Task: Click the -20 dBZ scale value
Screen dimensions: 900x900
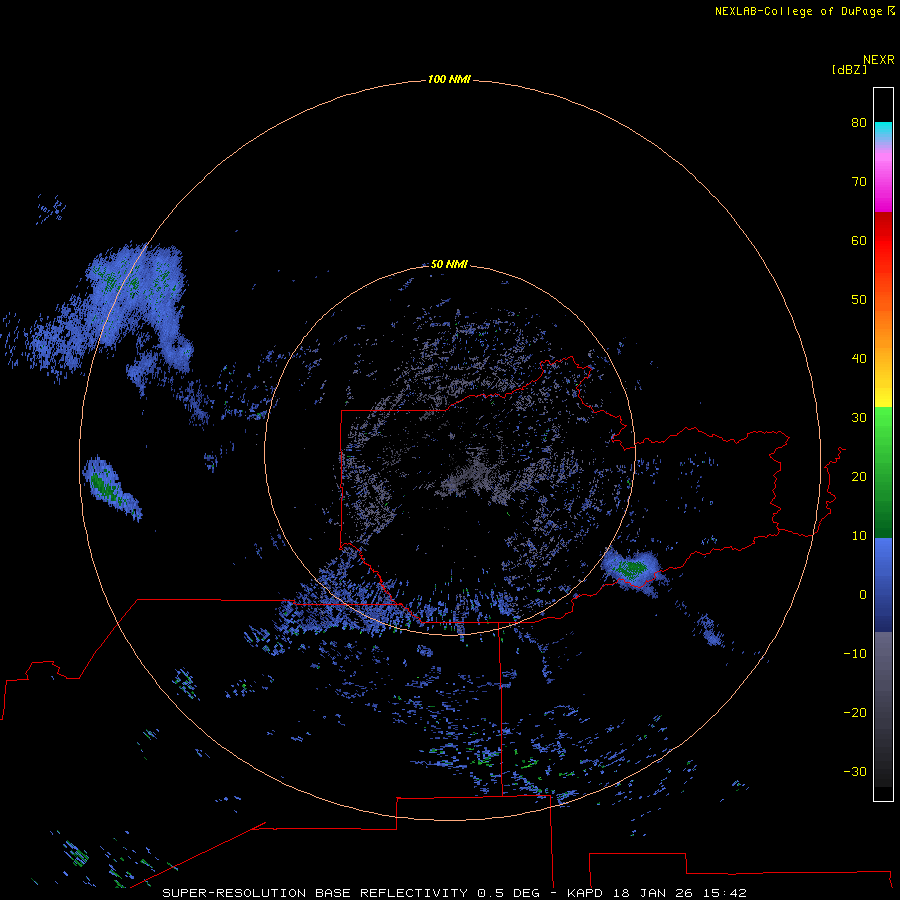Action: tap(855, 712)
